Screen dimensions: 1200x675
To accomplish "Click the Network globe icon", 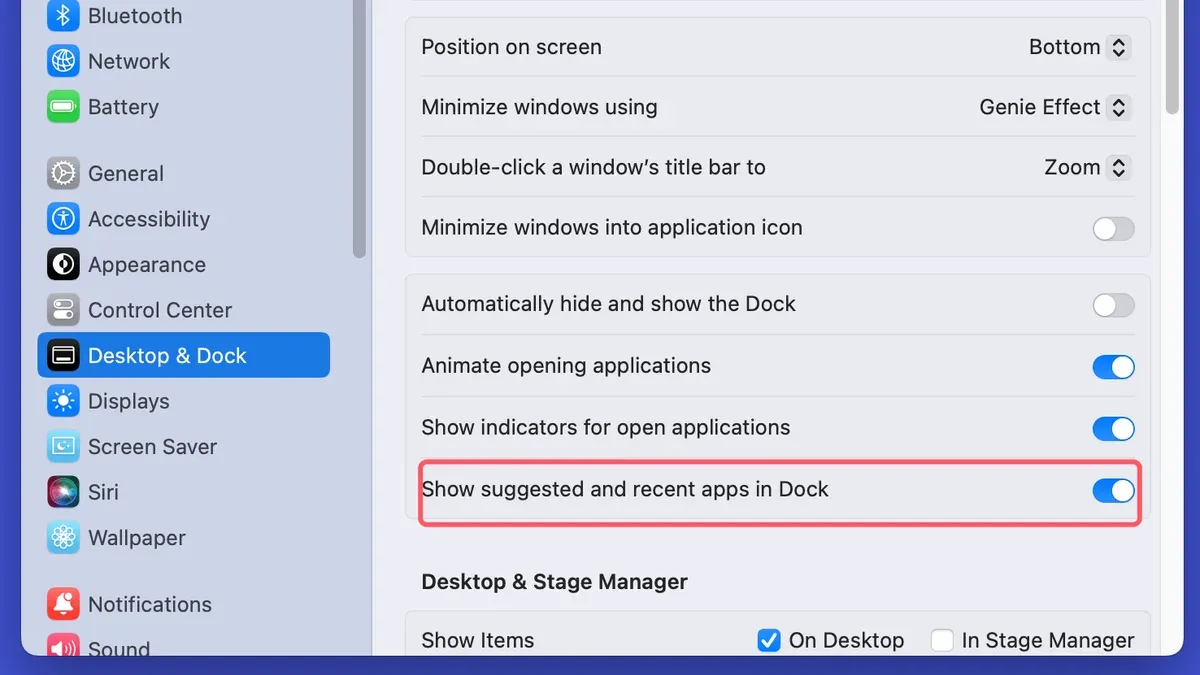I will pyautogui.click(x=63, y=61).
